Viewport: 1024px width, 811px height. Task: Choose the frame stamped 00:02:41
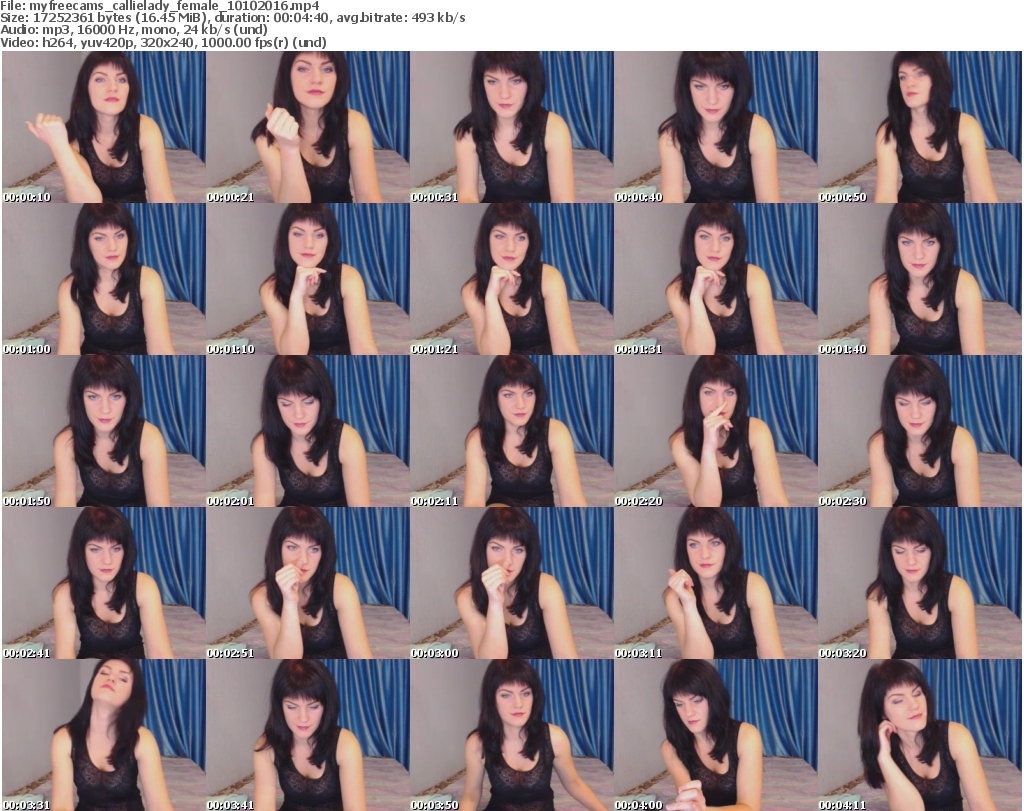pyautogui.click(x=104, y=583)
